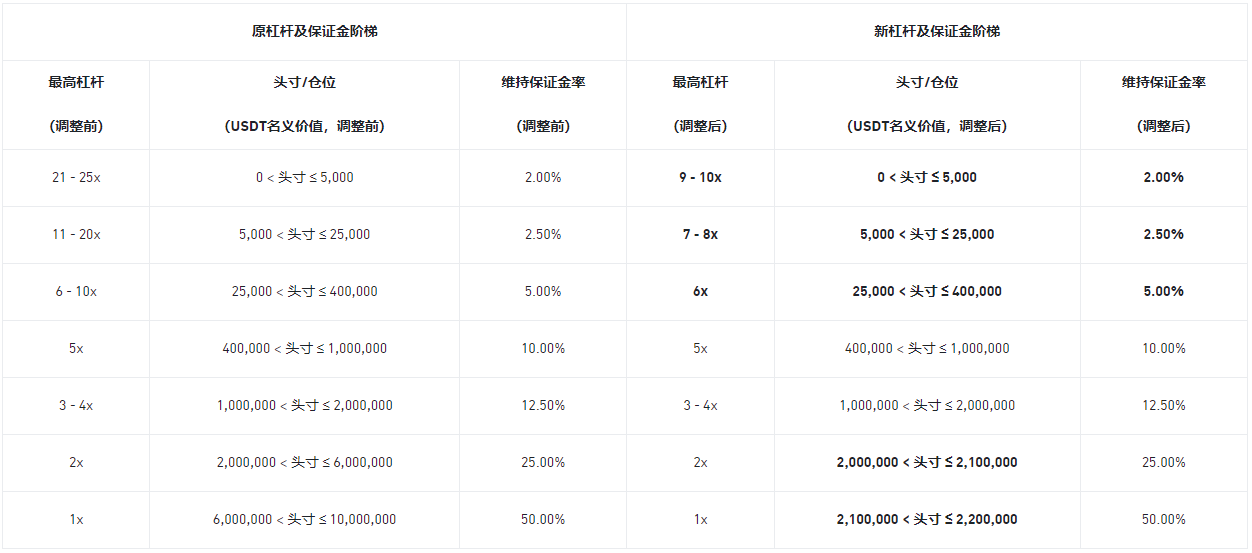Select the 6 - 10x leverage cell
The width and height of the screenshot is (1252, 553).
[76, 292]
